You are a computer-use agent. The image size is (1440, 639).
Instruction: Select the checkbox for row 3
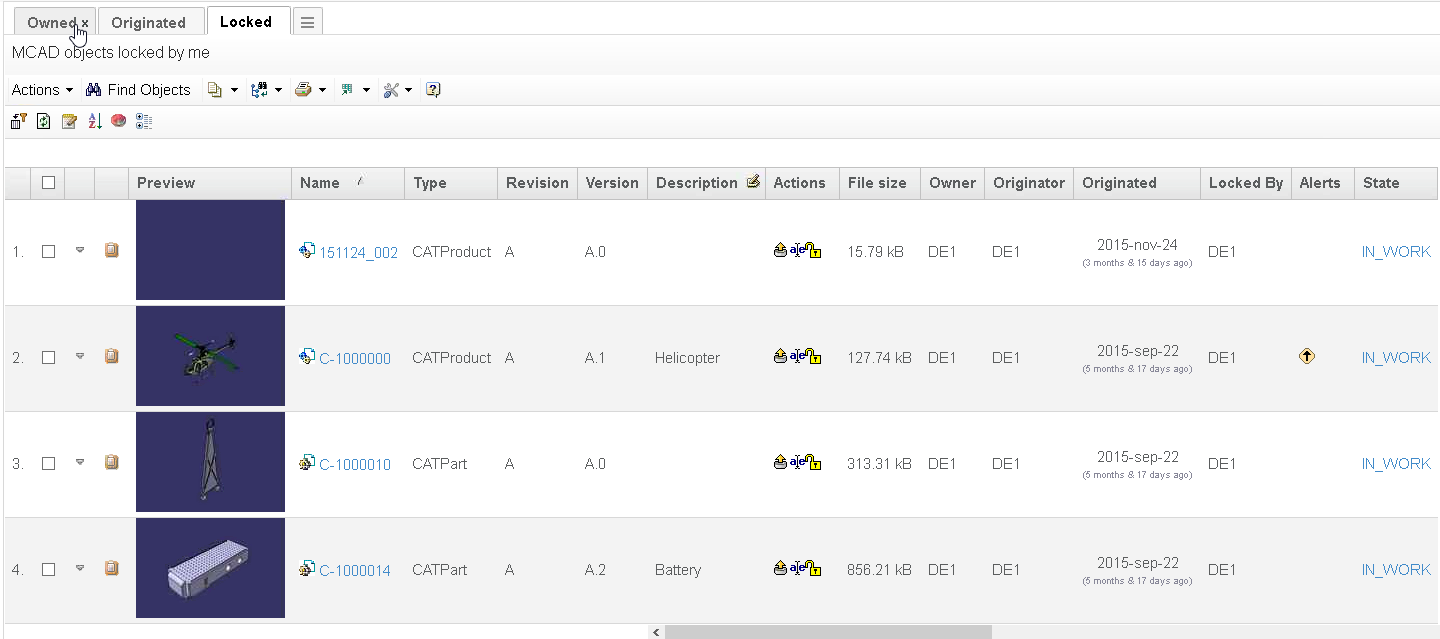pyautogui.click(x=48, y=464)
